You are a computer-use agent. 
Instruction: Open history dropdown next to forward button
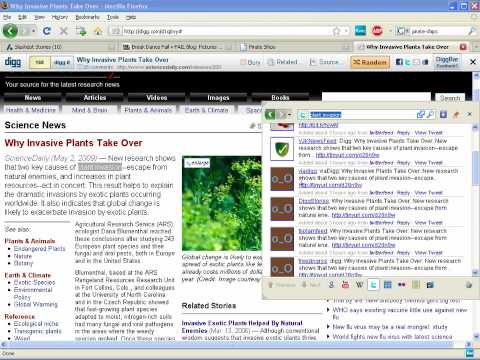34,31
